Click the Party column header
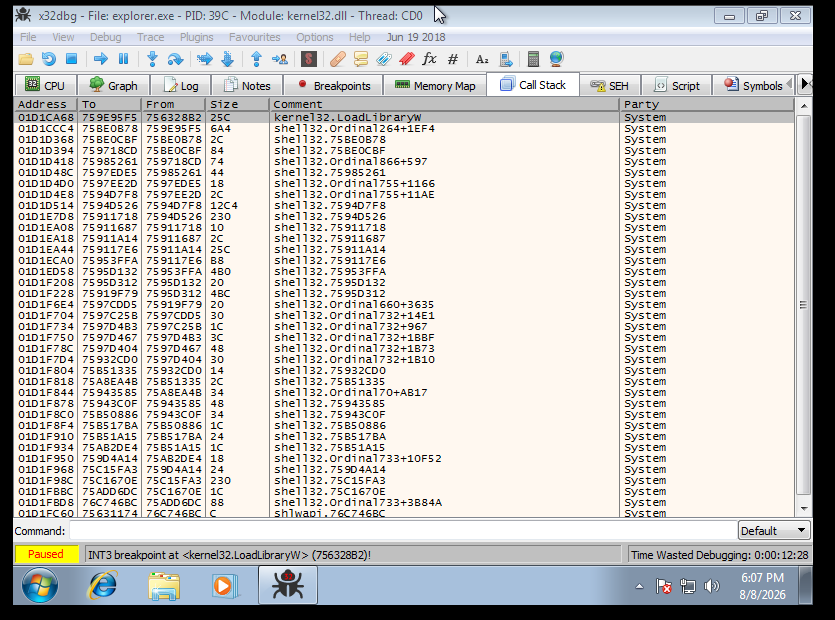 [x=707, y=104]
